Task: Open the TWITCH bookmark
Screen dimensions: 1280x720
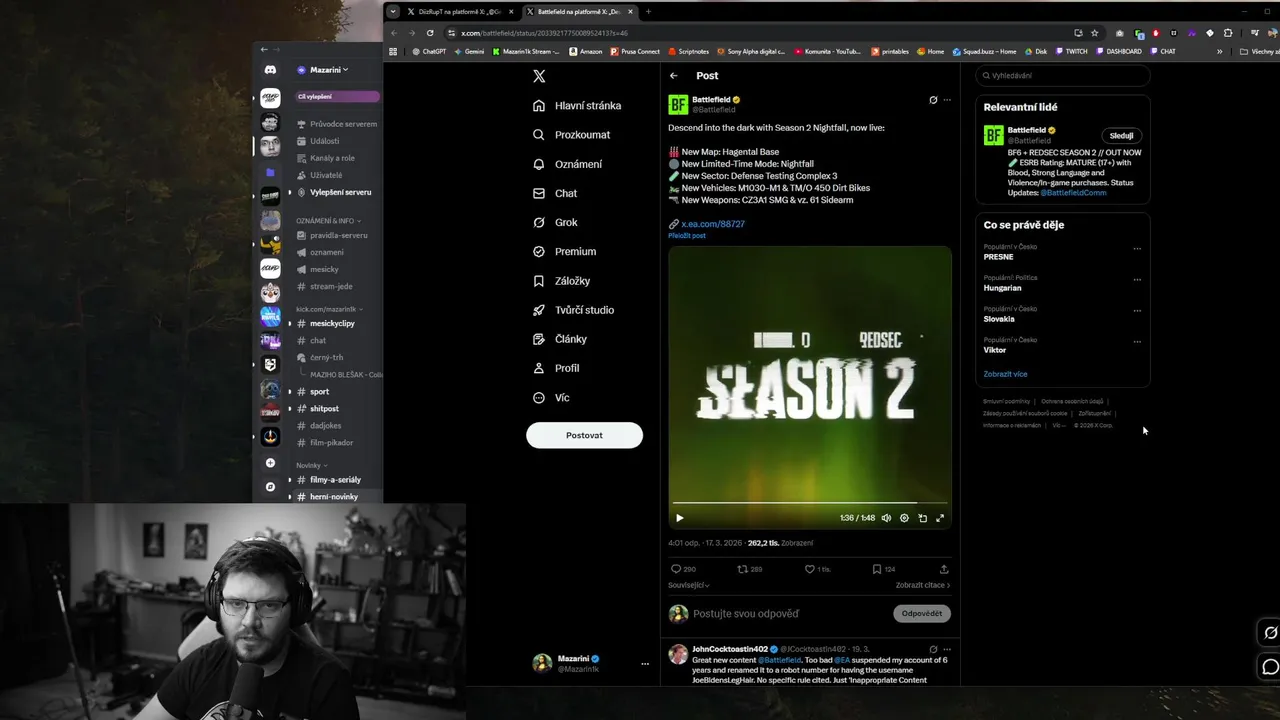Action: point(1071,51)
